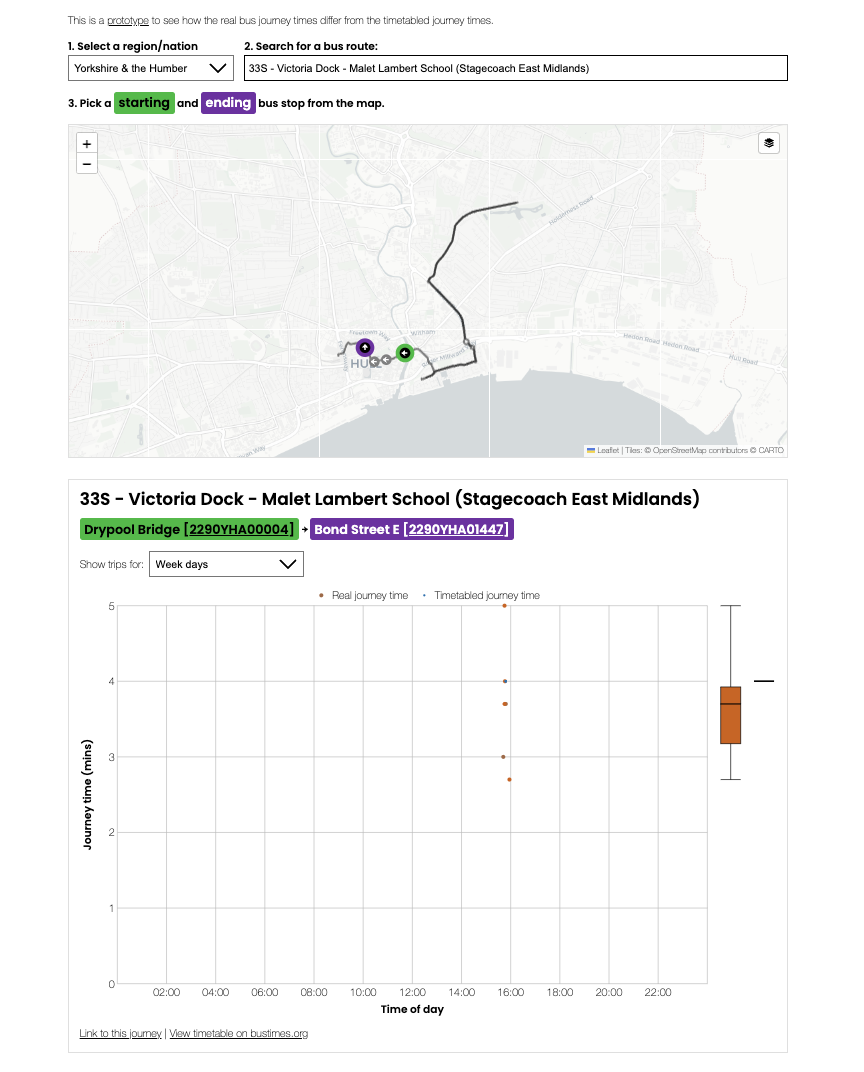Open the prototype link

(x=128, y=20)
